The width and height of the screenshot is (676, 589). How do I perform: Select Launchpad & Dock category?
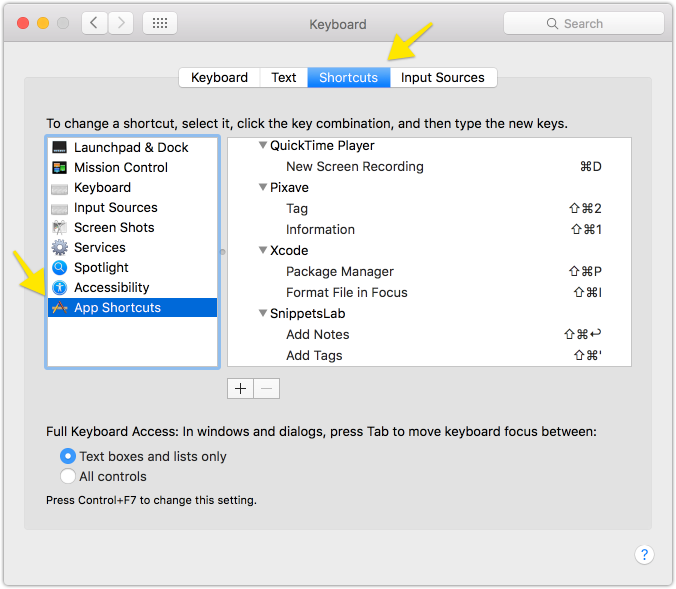(x=132, y=147)
